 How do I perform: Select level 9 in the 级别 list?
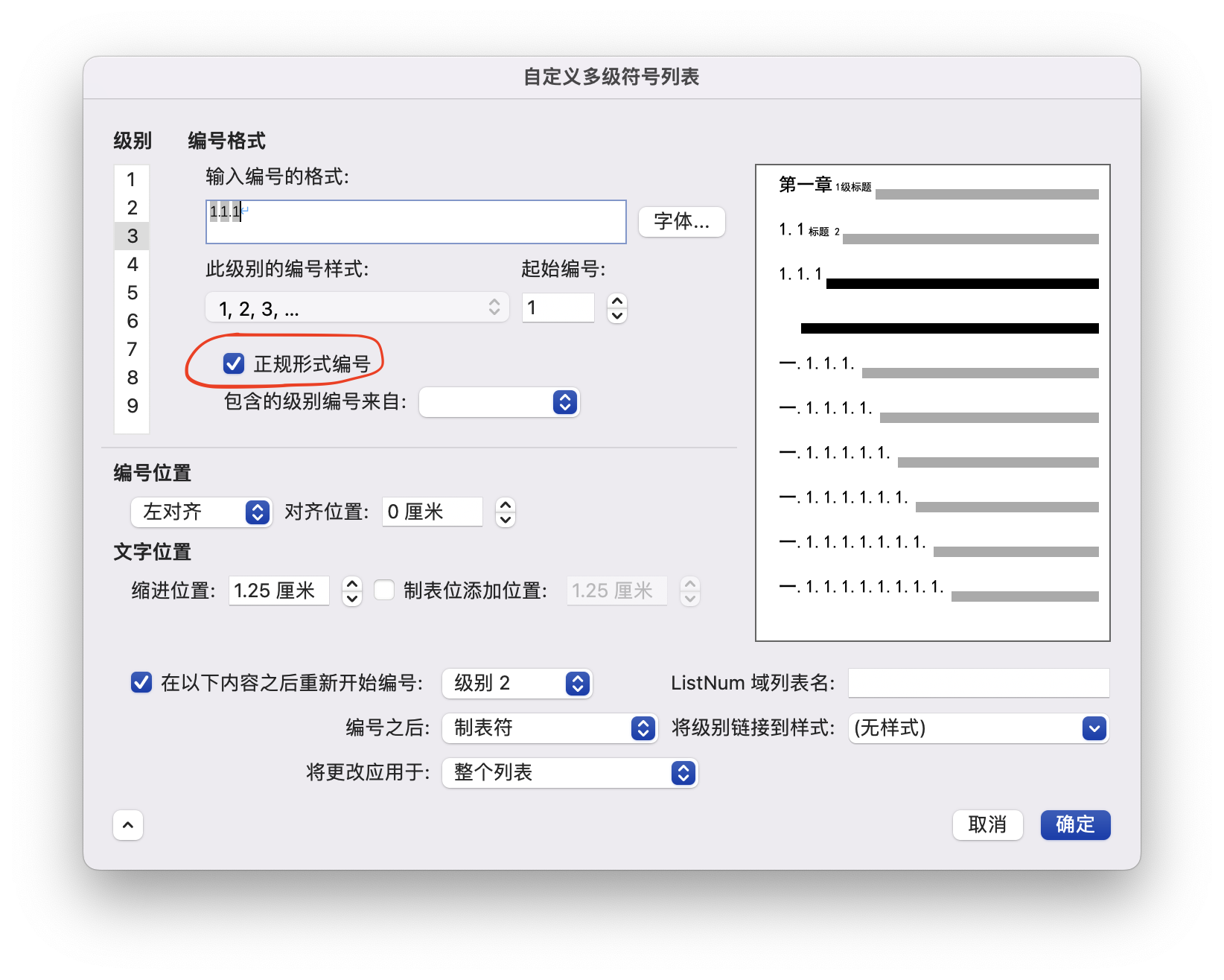tap(132, 406)
